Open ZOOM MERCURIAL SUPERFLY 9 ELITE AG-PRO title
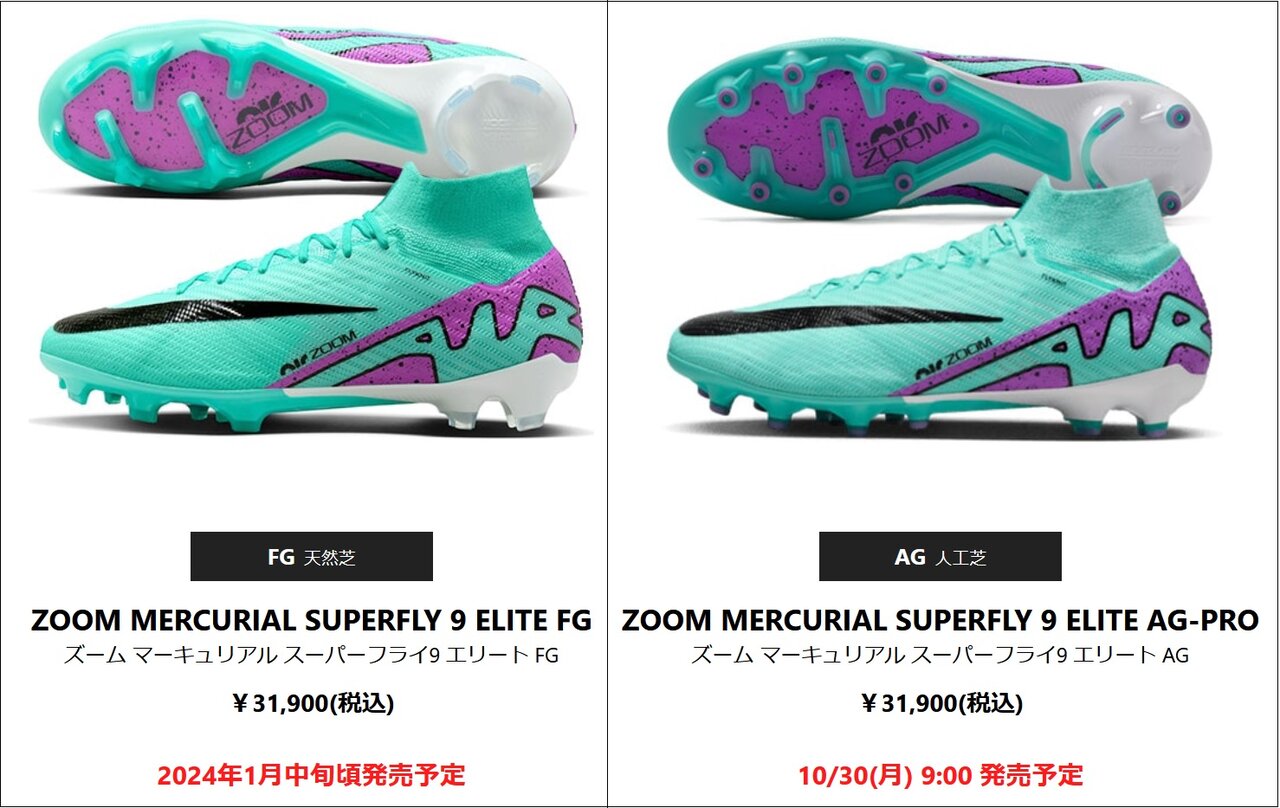1280x808 pixels. click(940, 620)
